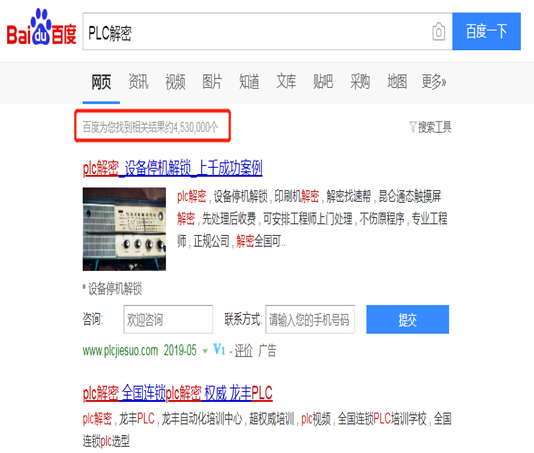Screen dimensions: 534x453
Task: Switch to the 视频 tab
Action: coord(175,82)
